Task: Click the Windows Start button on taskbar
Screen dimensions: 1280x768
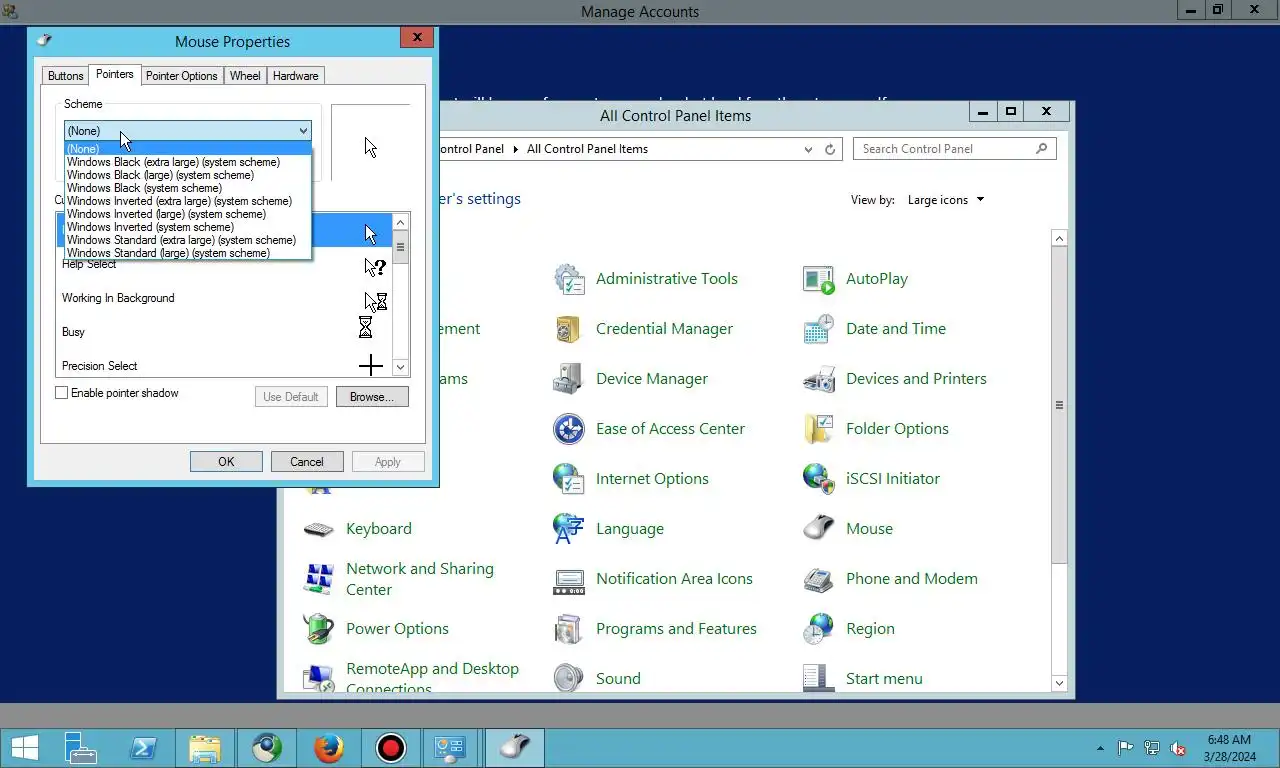Action: (24, 748)
